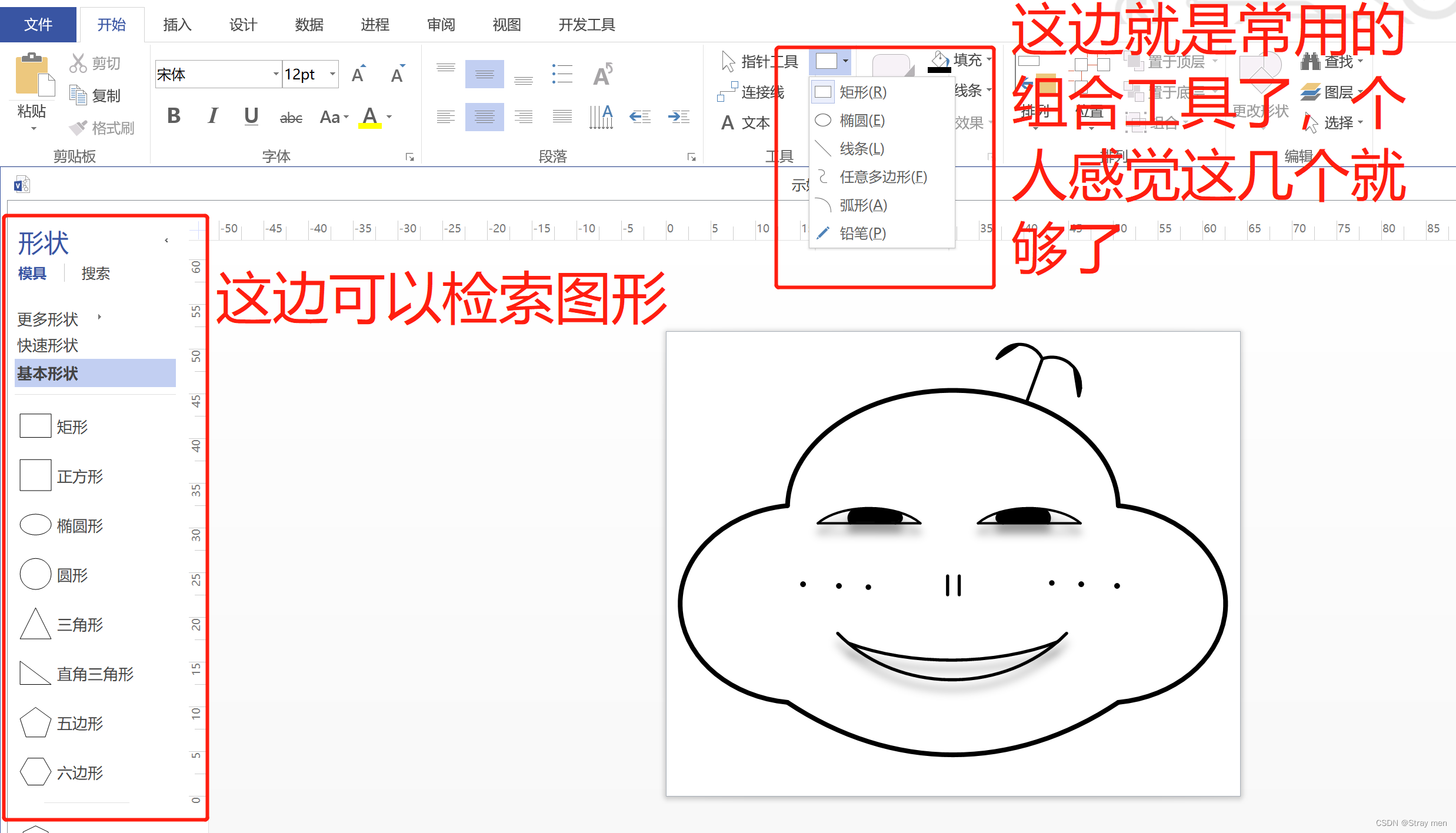Click the Format Painter (格式刷) icon
The height and width of the screenshot is (833, 1456).
tap(78, 127)
